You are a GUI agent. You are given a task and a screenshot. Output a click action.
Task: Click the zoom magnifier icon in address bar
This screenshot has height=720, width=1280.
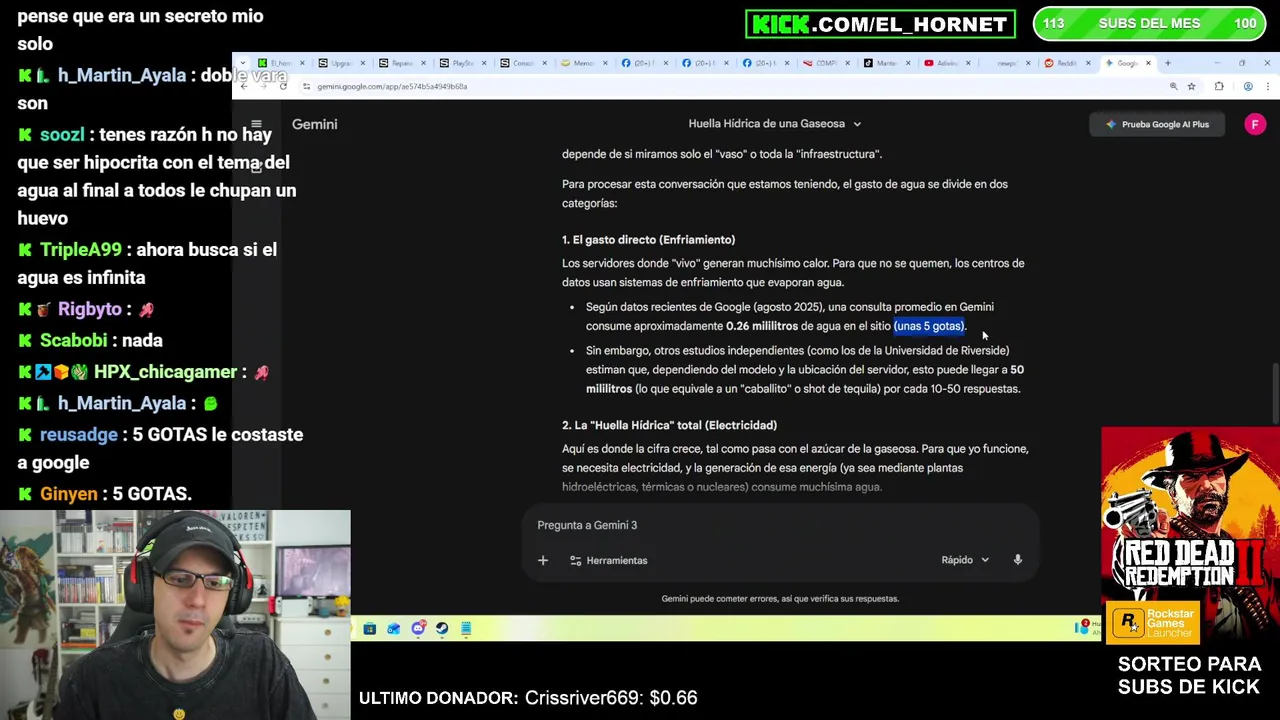click(1173, 86)
